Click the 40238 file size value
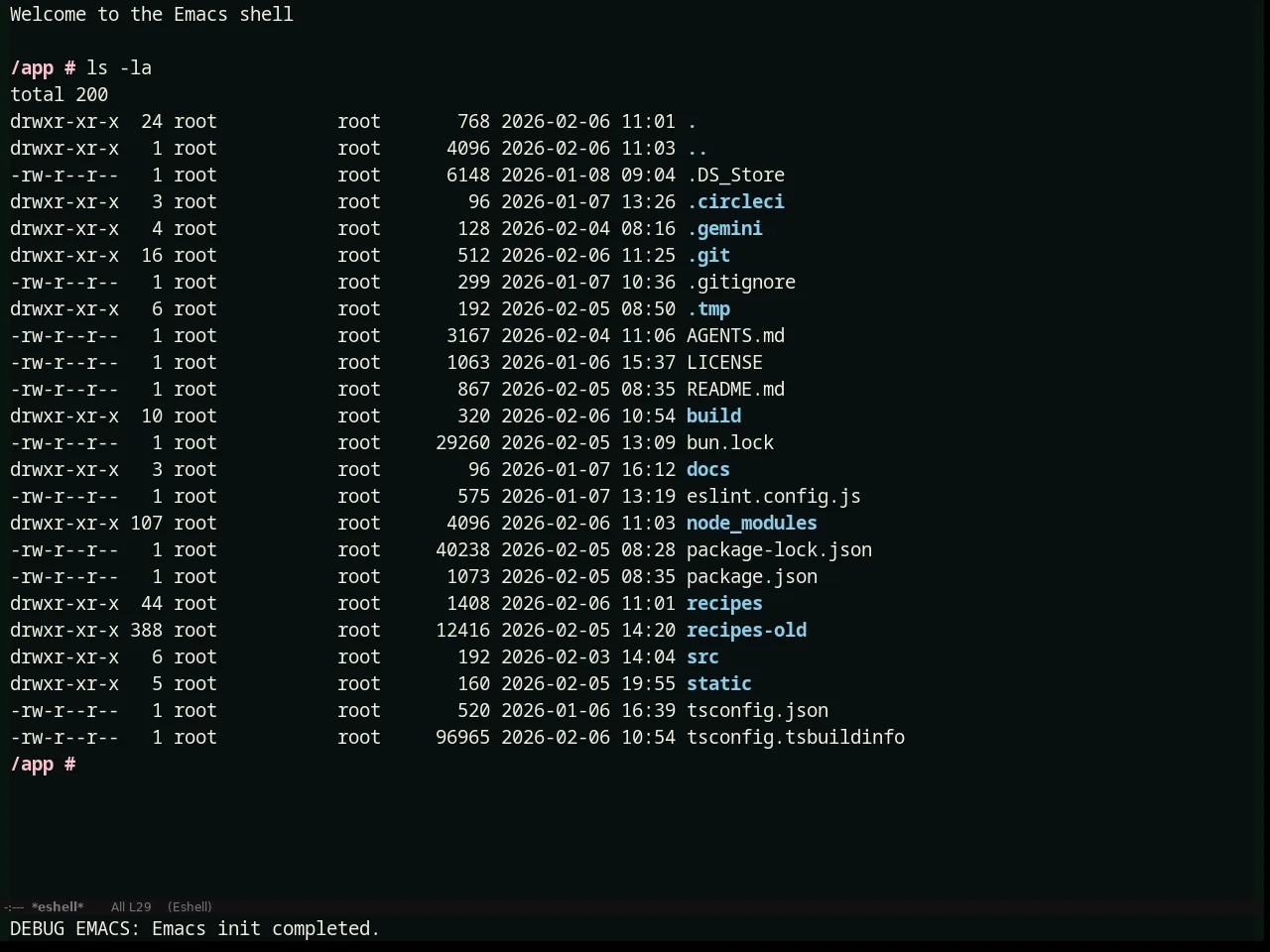1270x952 pixels. point(462,549)
